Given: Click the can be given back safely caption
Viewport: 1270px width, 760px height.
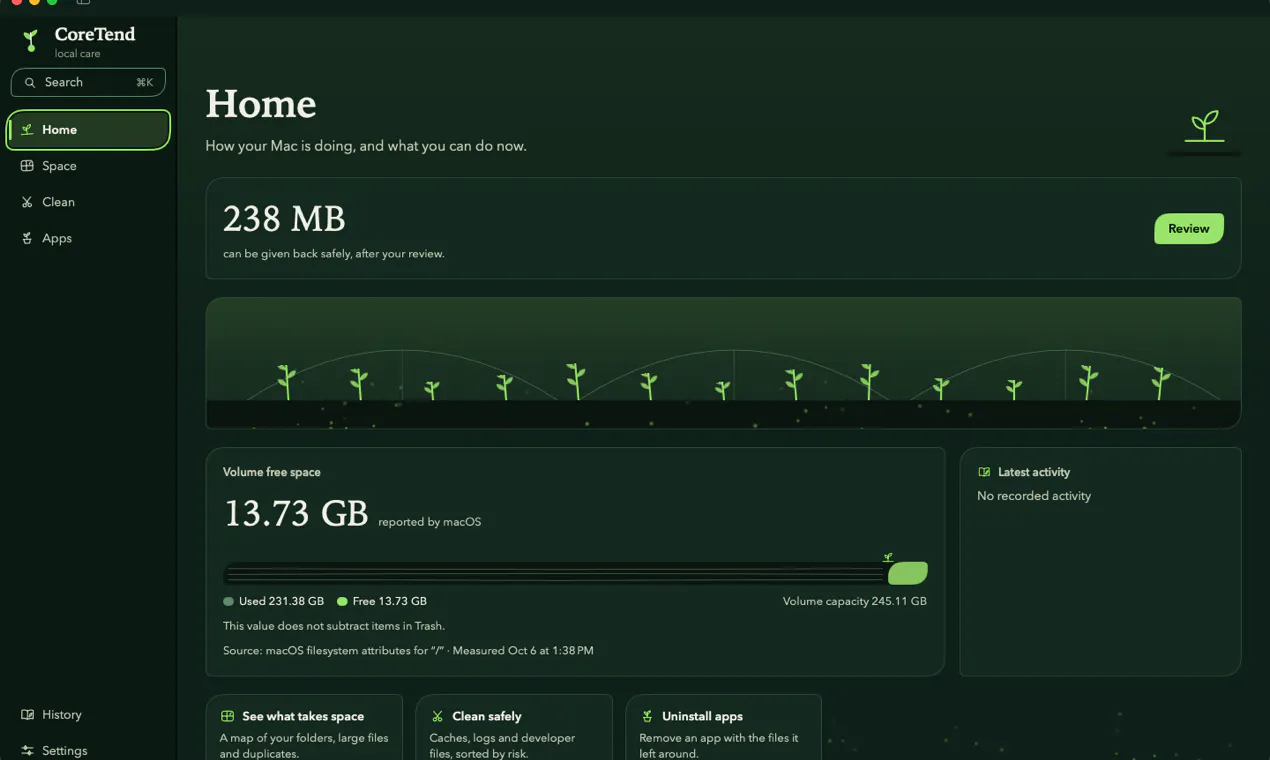Looking at the screenshot, I should pos(334,254).
